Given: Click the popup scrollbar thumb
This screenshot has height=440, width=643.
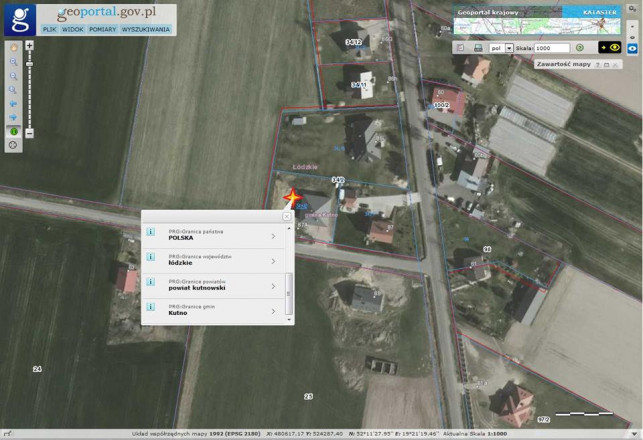Looking at the screenshot, I should point(289,294).
